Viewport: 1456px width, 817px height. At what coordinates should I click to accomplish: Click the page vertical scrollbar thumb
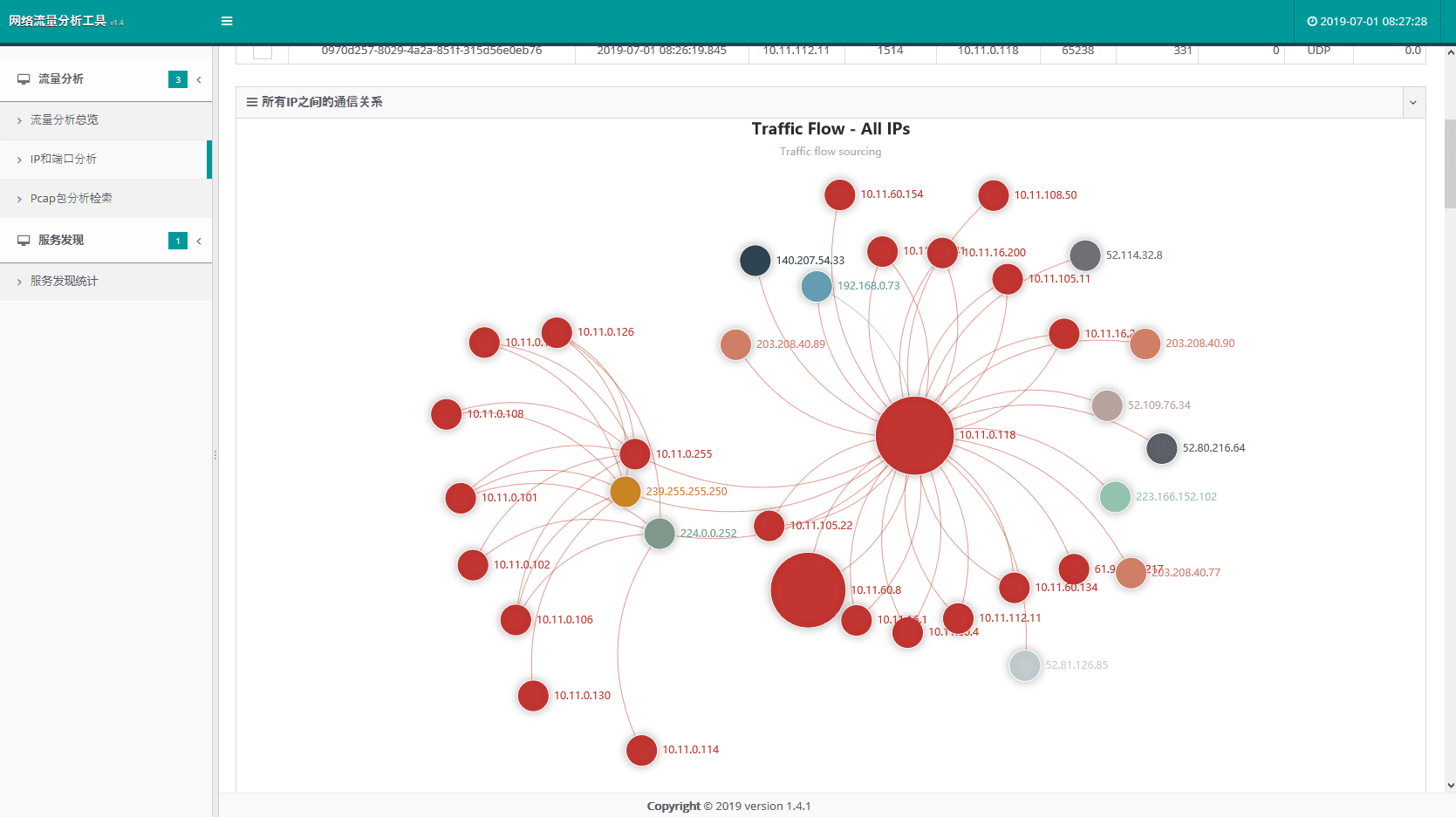click(1450, 164)
